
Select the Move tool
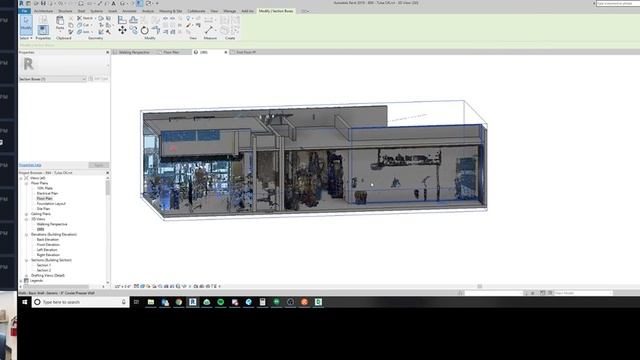[x=122, y=30]
